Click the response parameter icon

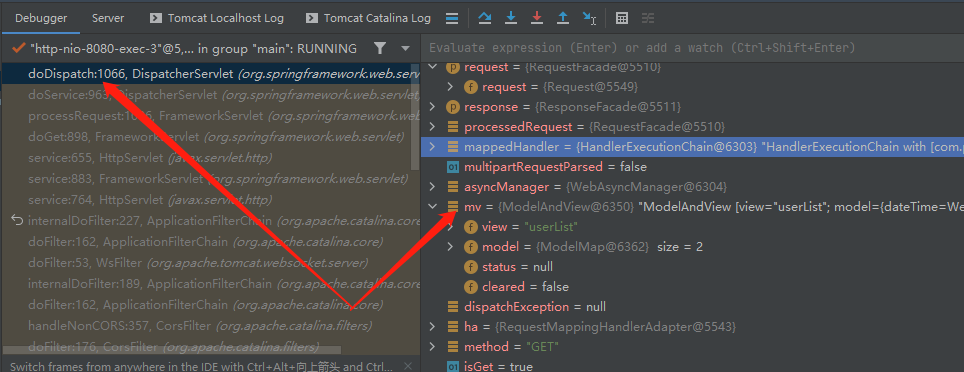[x=453, y=107]
